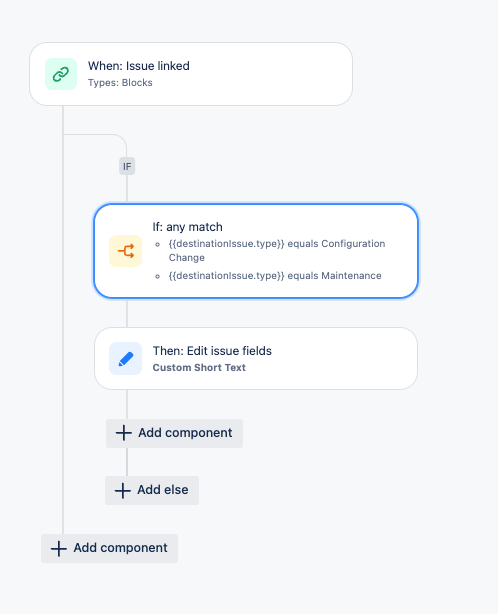Open the Then: Edit issue fields action
The height and width of the screenshot is (614, 498).
(256, 359)
